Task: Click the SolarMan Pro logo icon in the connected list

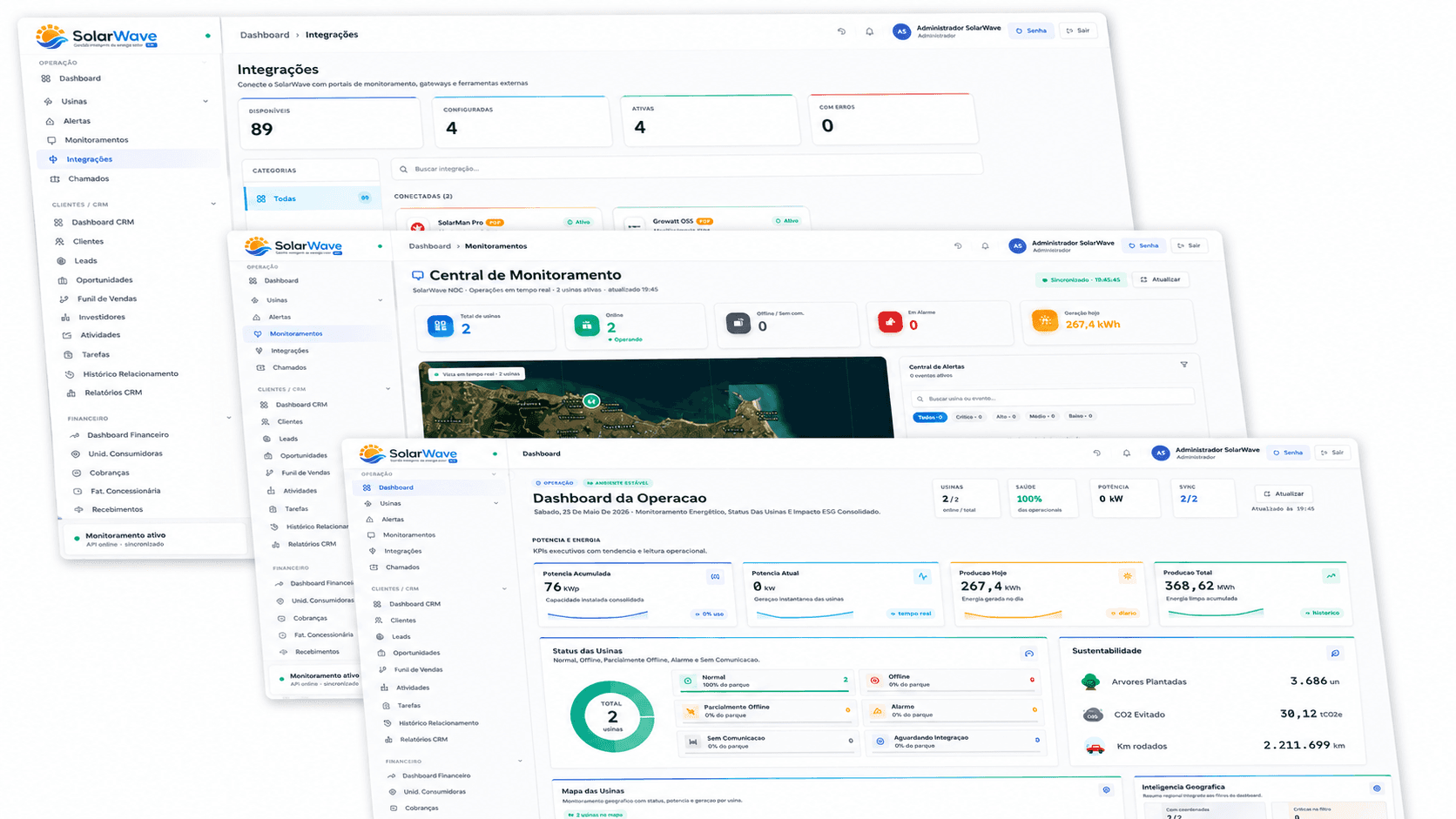Action: [x=417, y=227]
